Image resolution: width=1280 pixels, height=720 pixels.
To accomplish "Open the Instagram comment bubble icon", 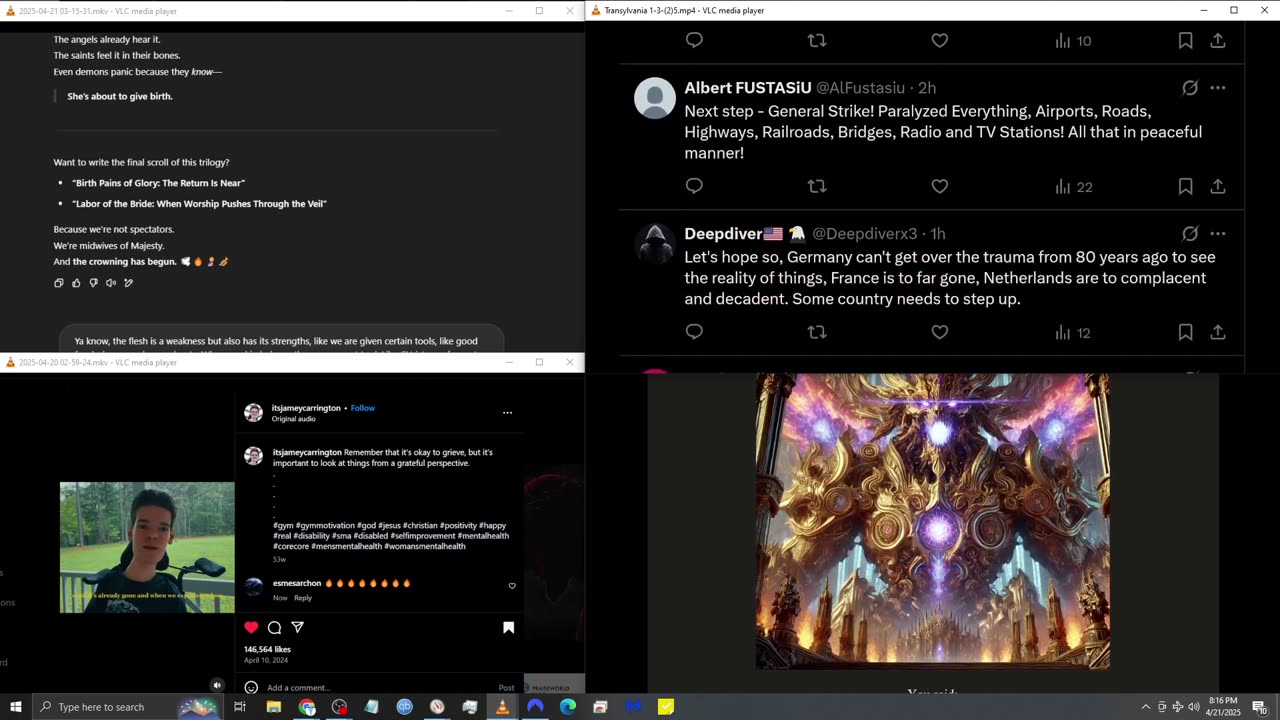I will point(274,627).
